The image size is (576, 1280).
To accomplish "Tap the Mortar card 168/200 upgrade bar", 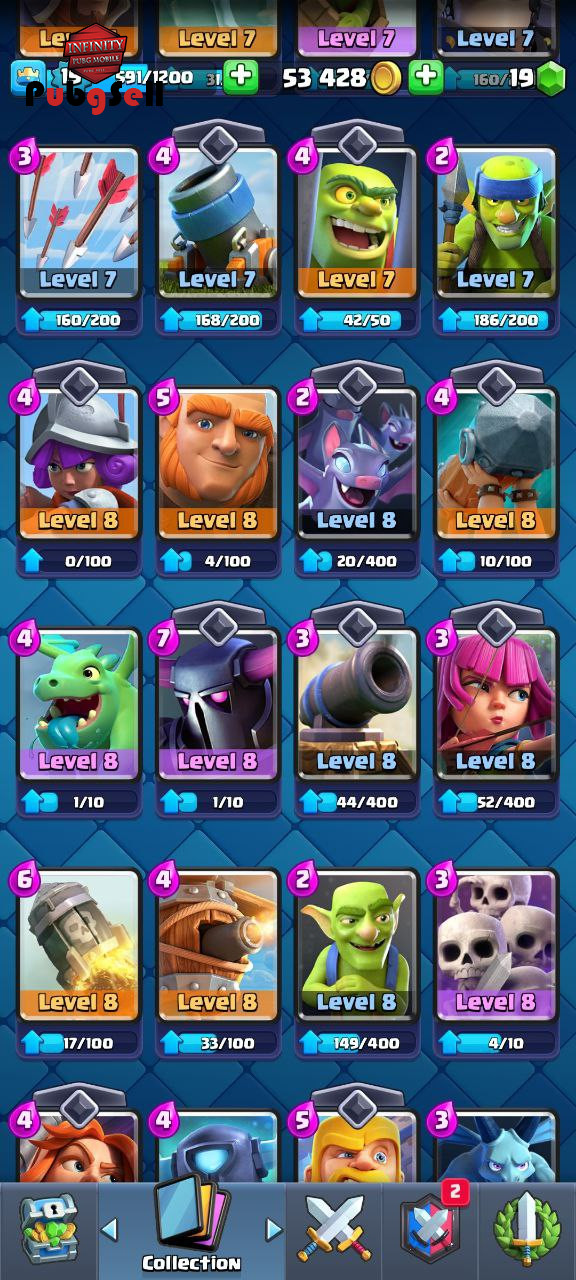I will point(217,320).
